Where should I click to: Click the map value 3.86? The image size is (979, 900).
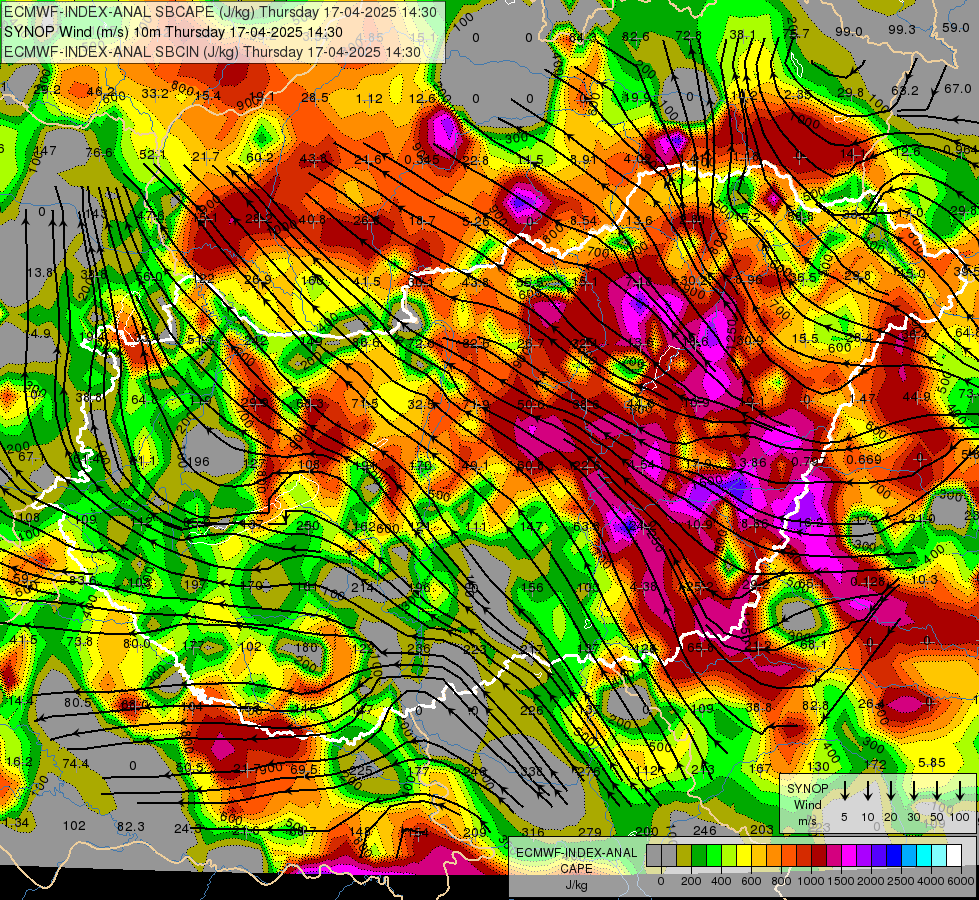(753, 462)
